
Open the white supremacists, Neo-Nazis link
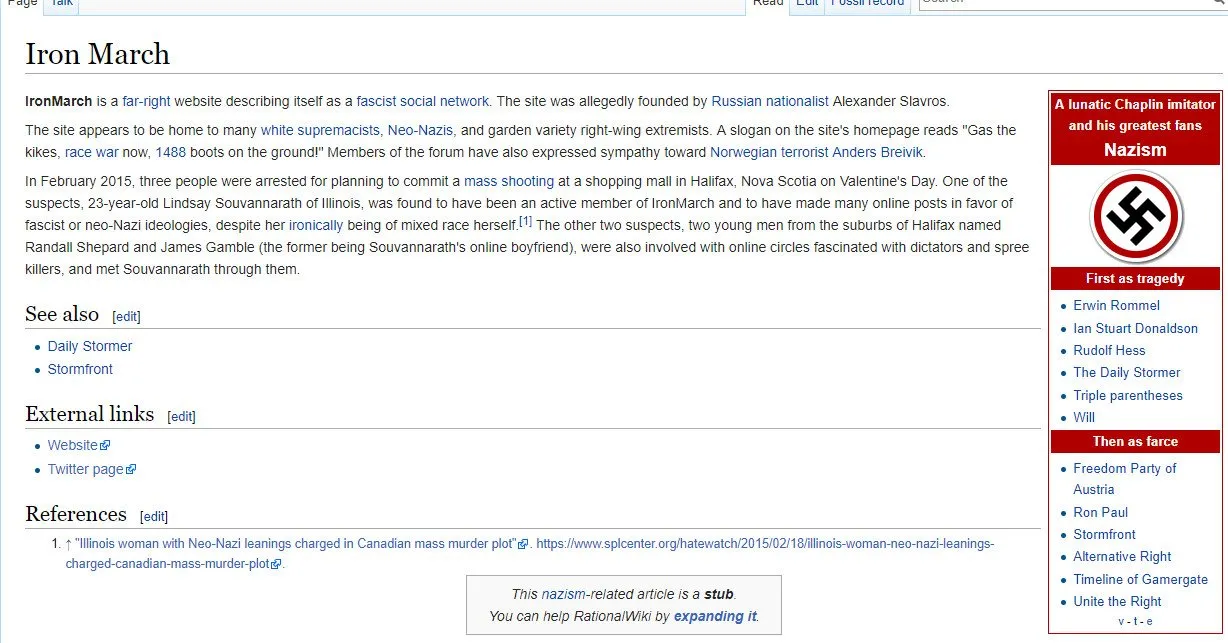point(358,130)
